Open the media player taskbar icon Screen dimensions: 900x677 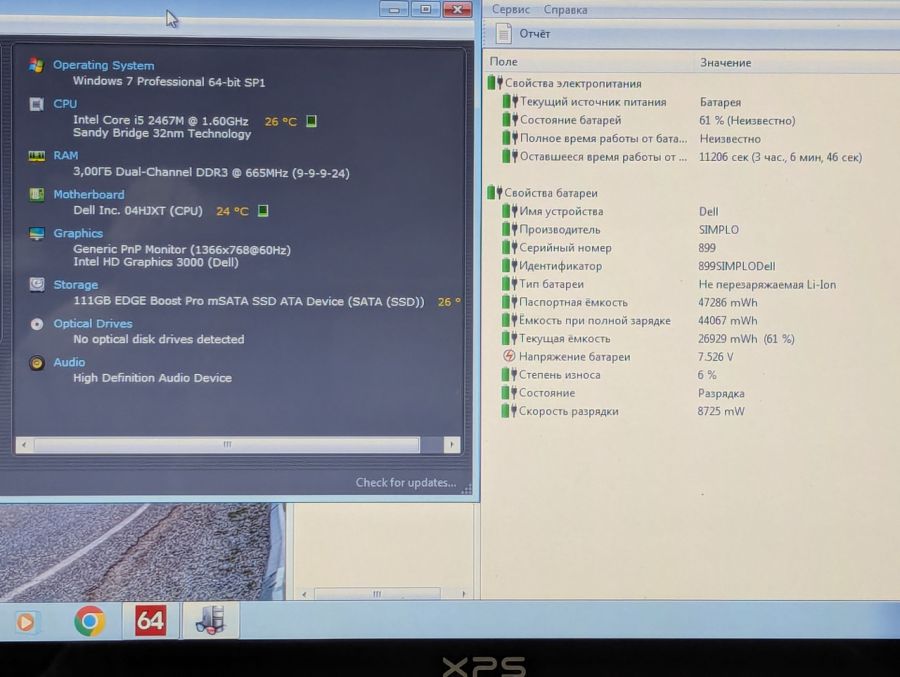click(25, 622)
